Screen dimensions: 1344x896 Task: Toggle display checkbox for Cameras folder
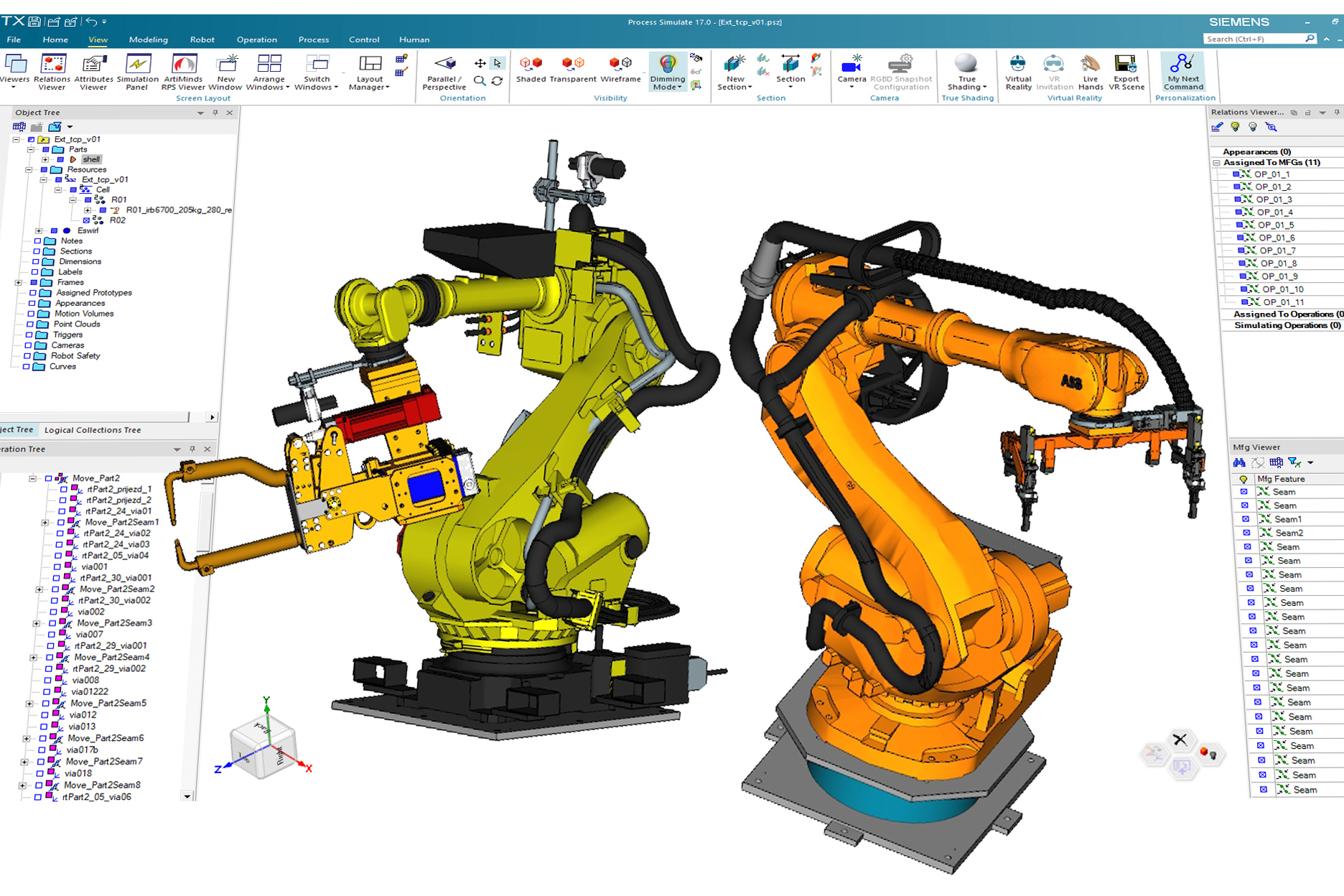pos(28,345)
